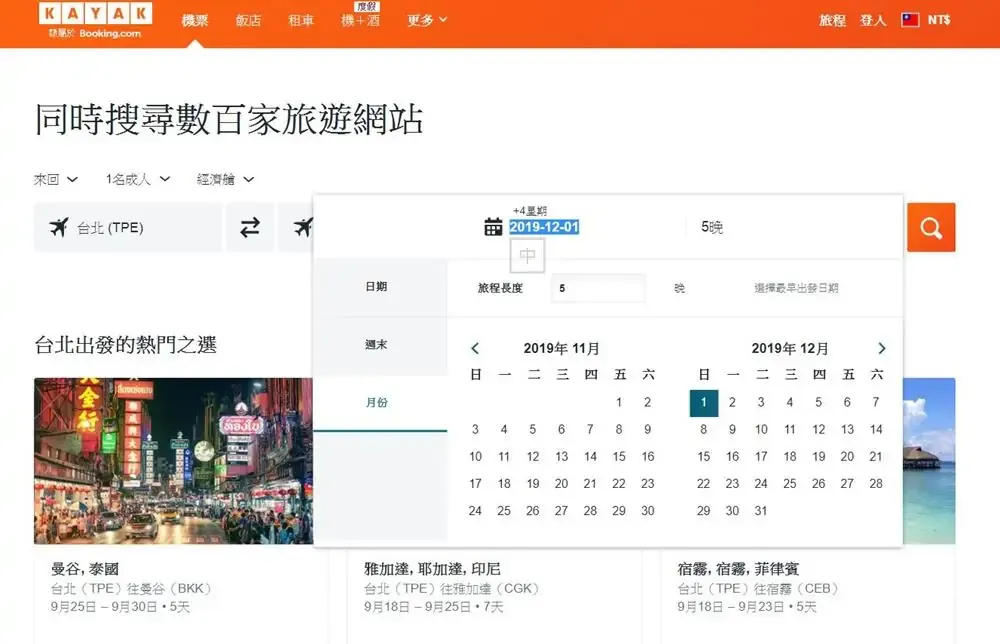Open the 旅程 trips link

(832, 20)
